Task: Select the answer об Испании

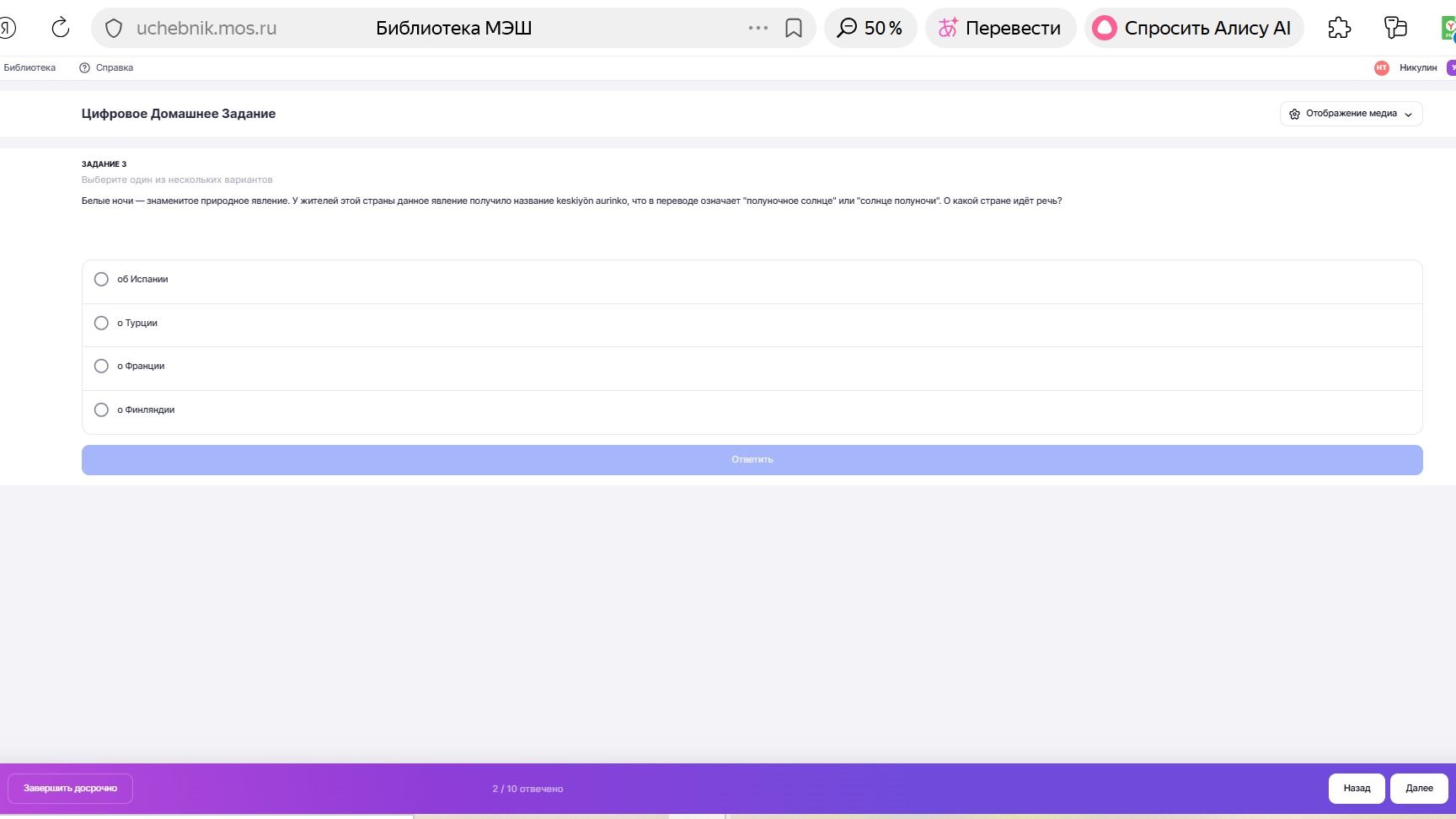Action: point(752,281)
